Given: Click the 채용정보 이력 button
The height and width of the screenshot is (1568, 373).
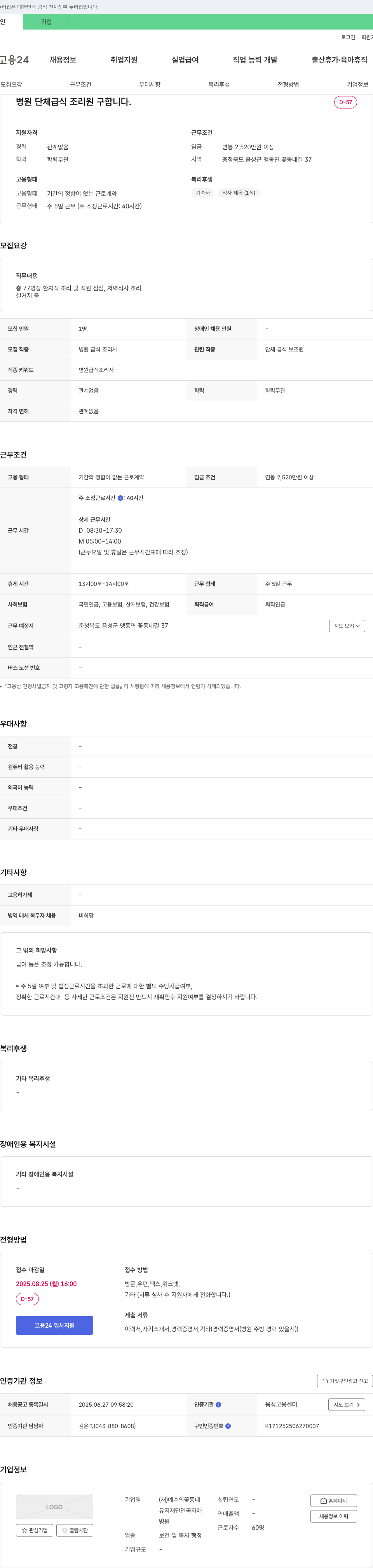Looking at the screenshot, I should click(333, 1516).
